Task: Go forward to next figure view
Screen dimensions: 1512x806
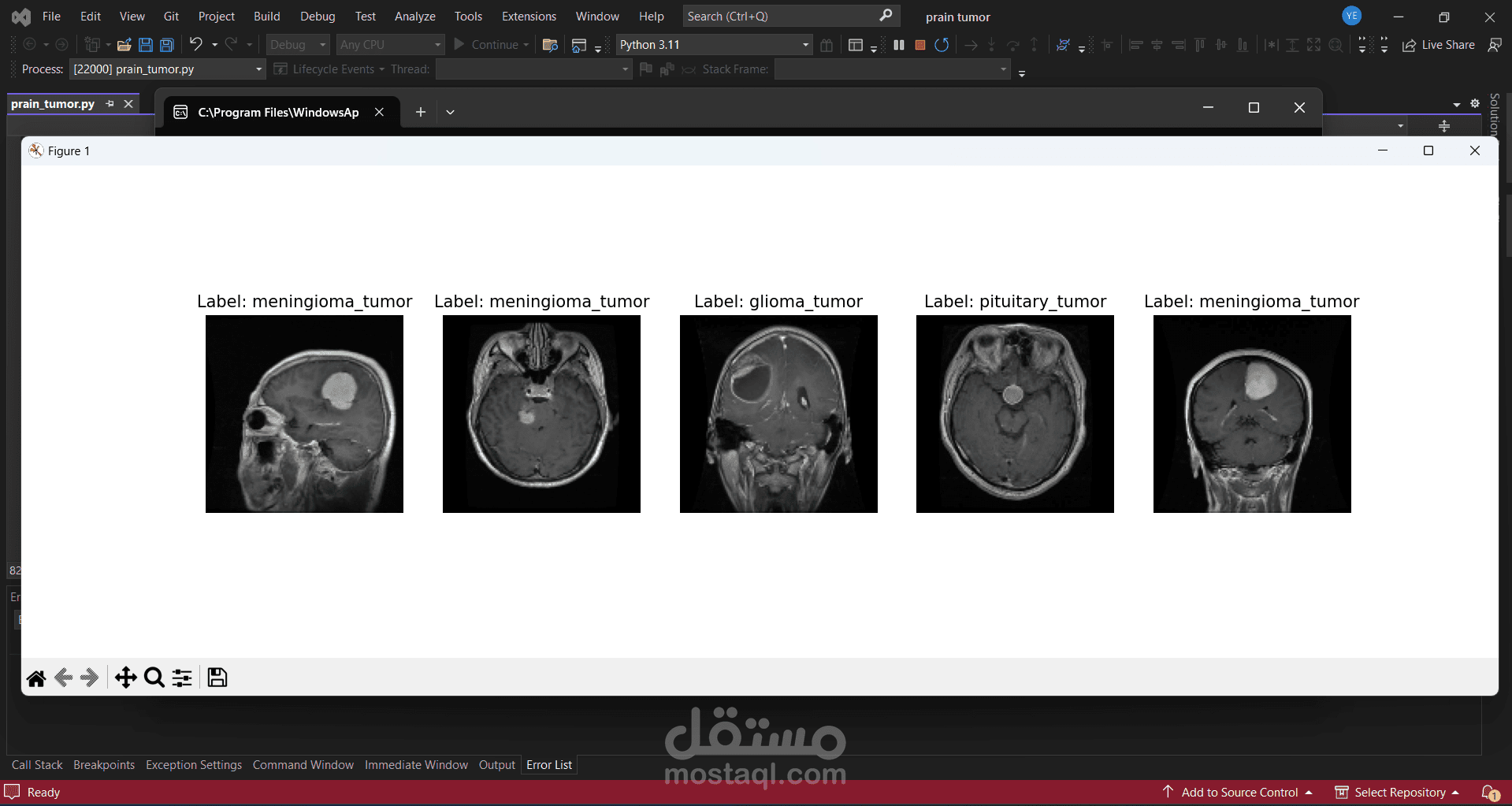Action: pos(90,678)
